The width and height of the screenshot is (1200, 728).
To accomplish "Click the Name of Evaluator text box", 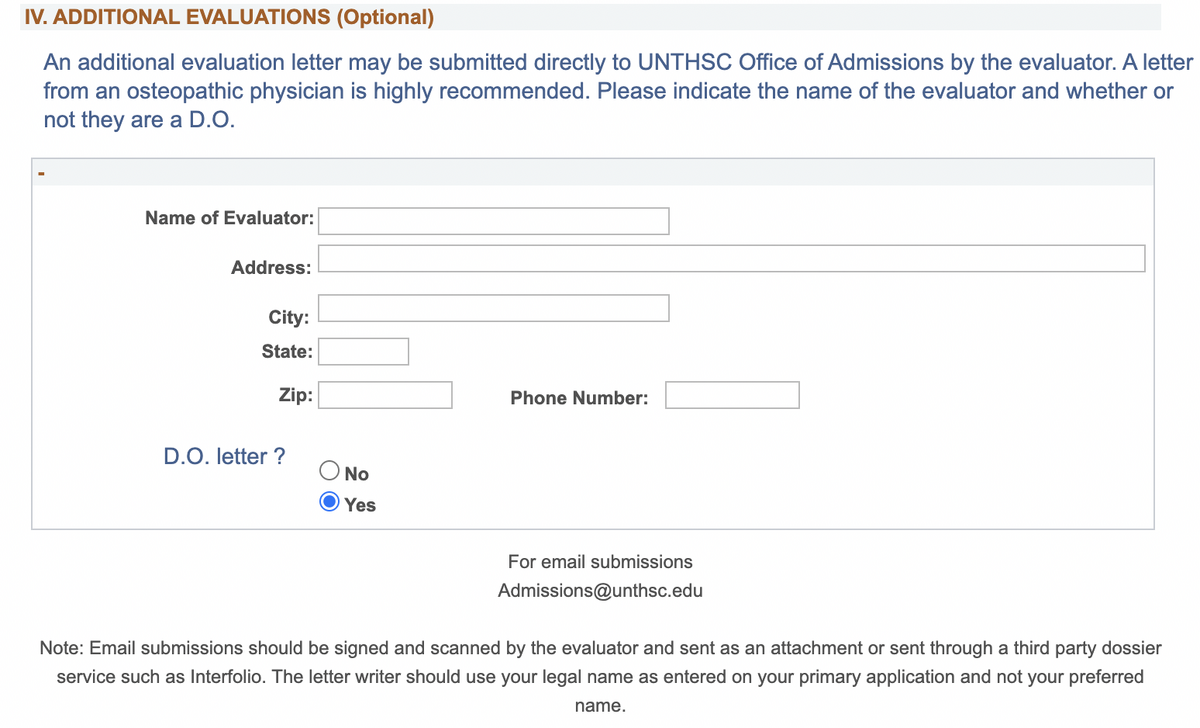I will [493, 221].
